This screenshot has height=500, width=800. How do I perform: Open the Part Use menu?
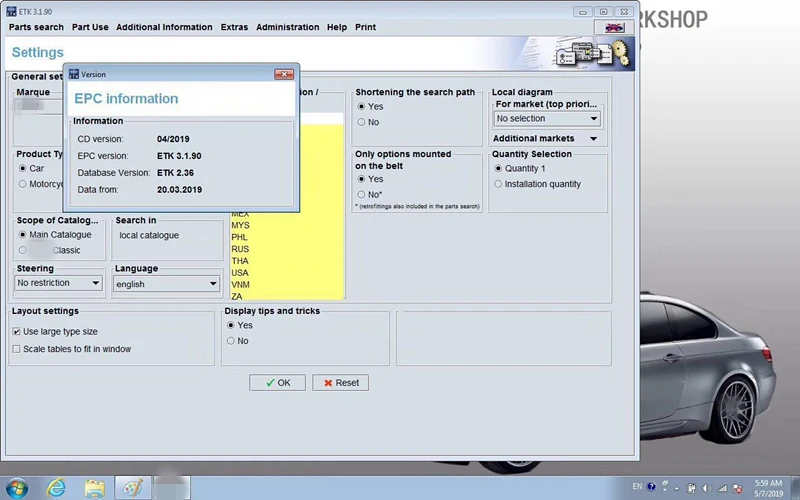click(90, 27)
